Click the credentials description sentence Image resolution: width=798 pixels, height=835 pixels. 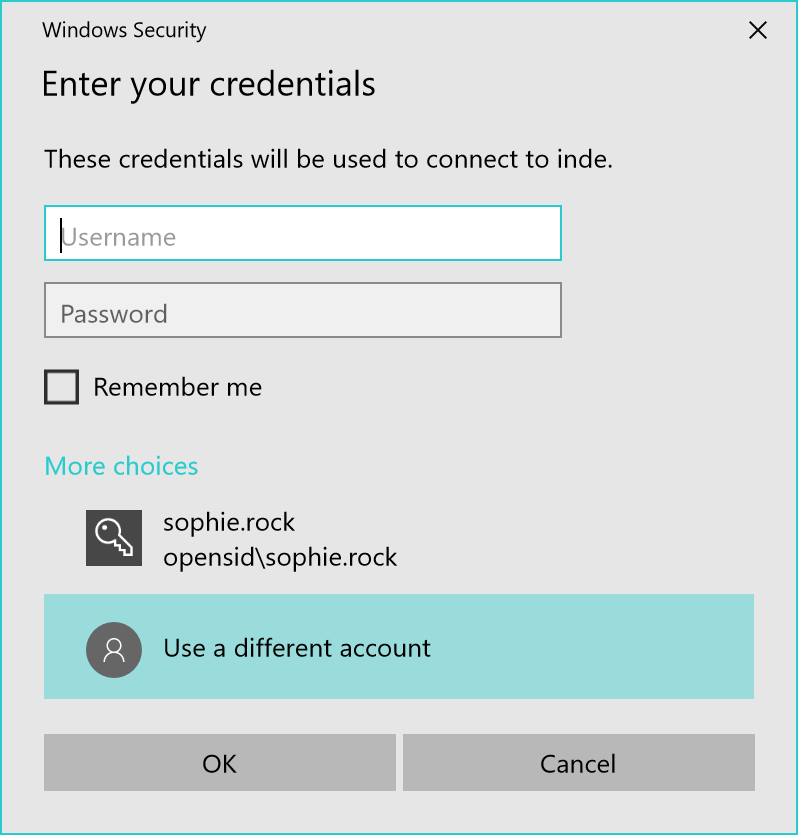pyautogui.click(x=328, y=159)
